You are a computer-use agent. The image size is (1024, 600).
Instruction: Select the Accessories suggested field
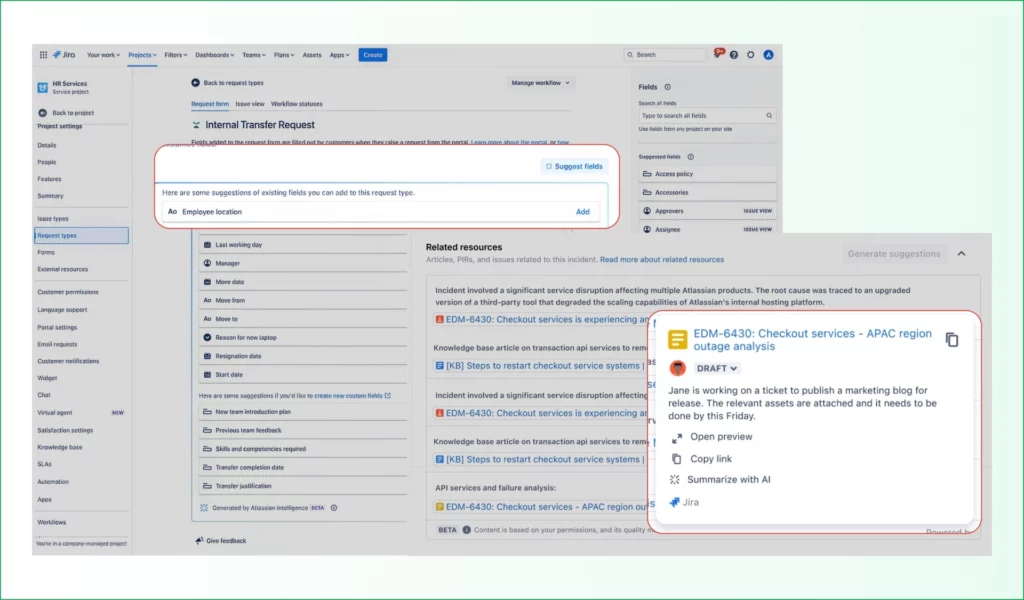tap(707, 193)
